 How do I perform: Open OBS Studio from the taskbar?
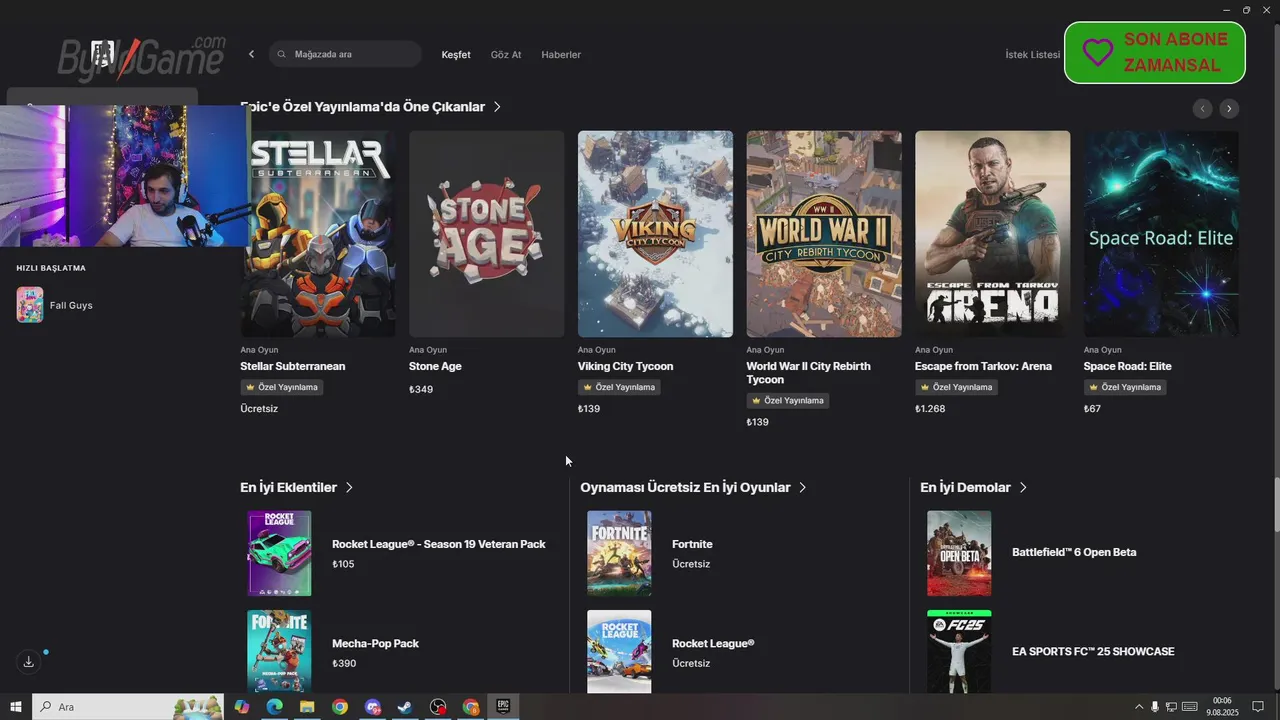pyautogui.click(x=438, y=707)
